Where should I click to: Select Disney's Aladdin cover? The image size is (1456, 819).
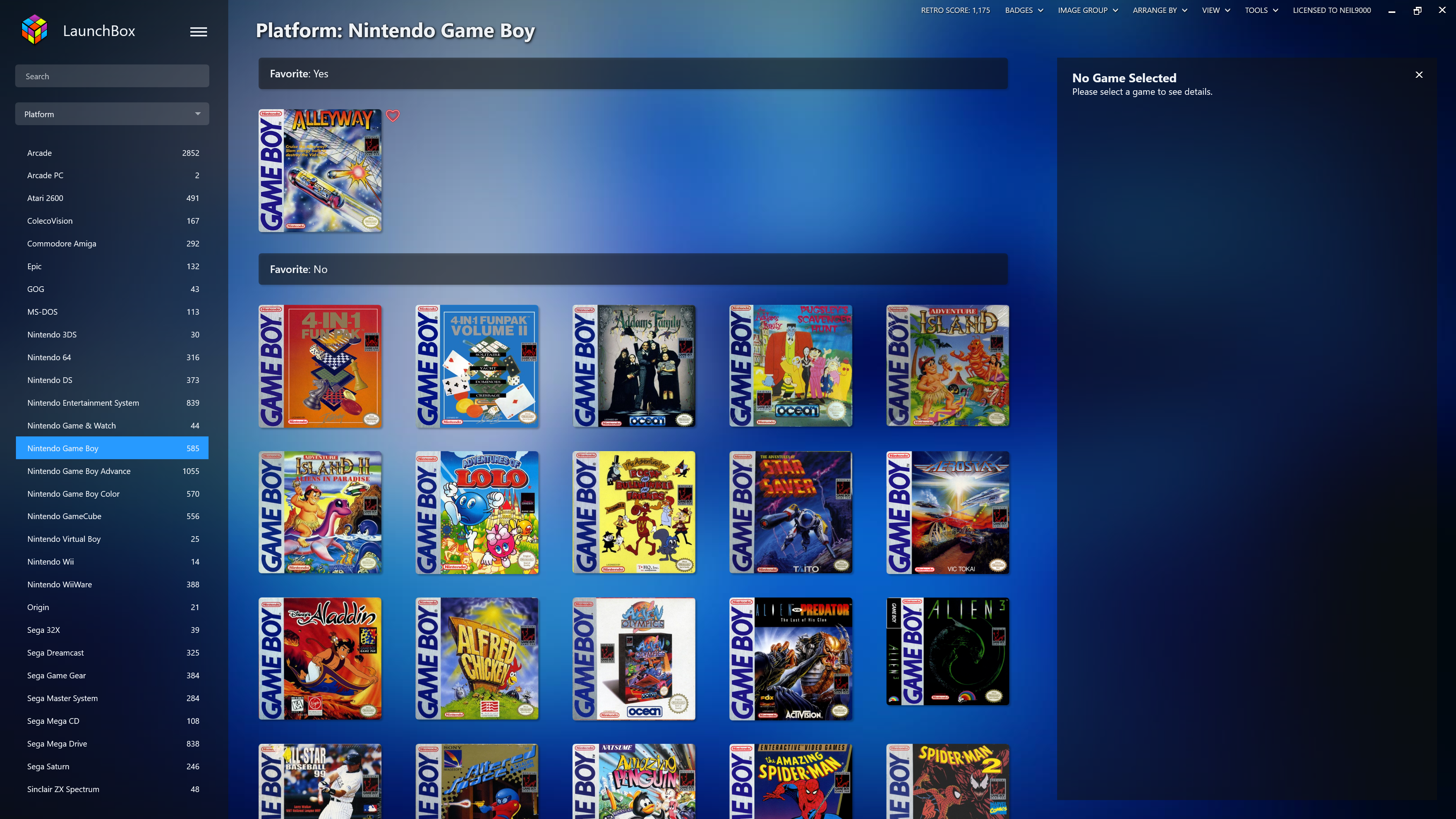(x=320, y=659)
